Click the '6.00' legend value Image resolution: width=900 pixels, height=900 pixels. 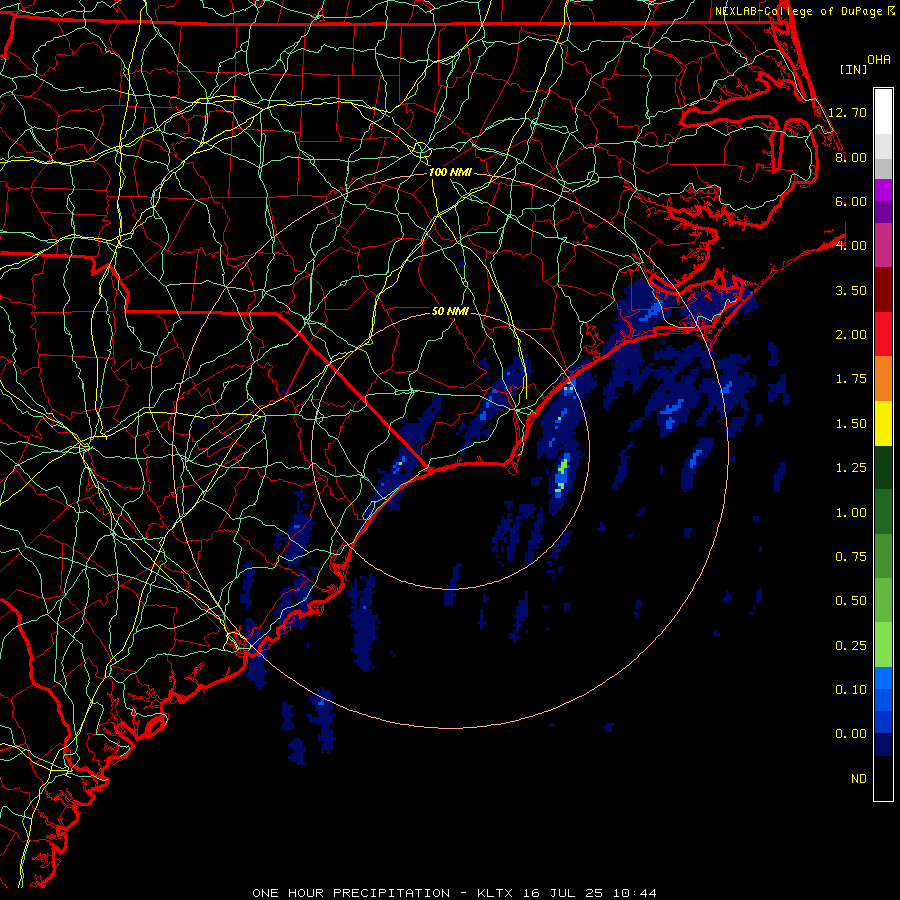point(851,201)
